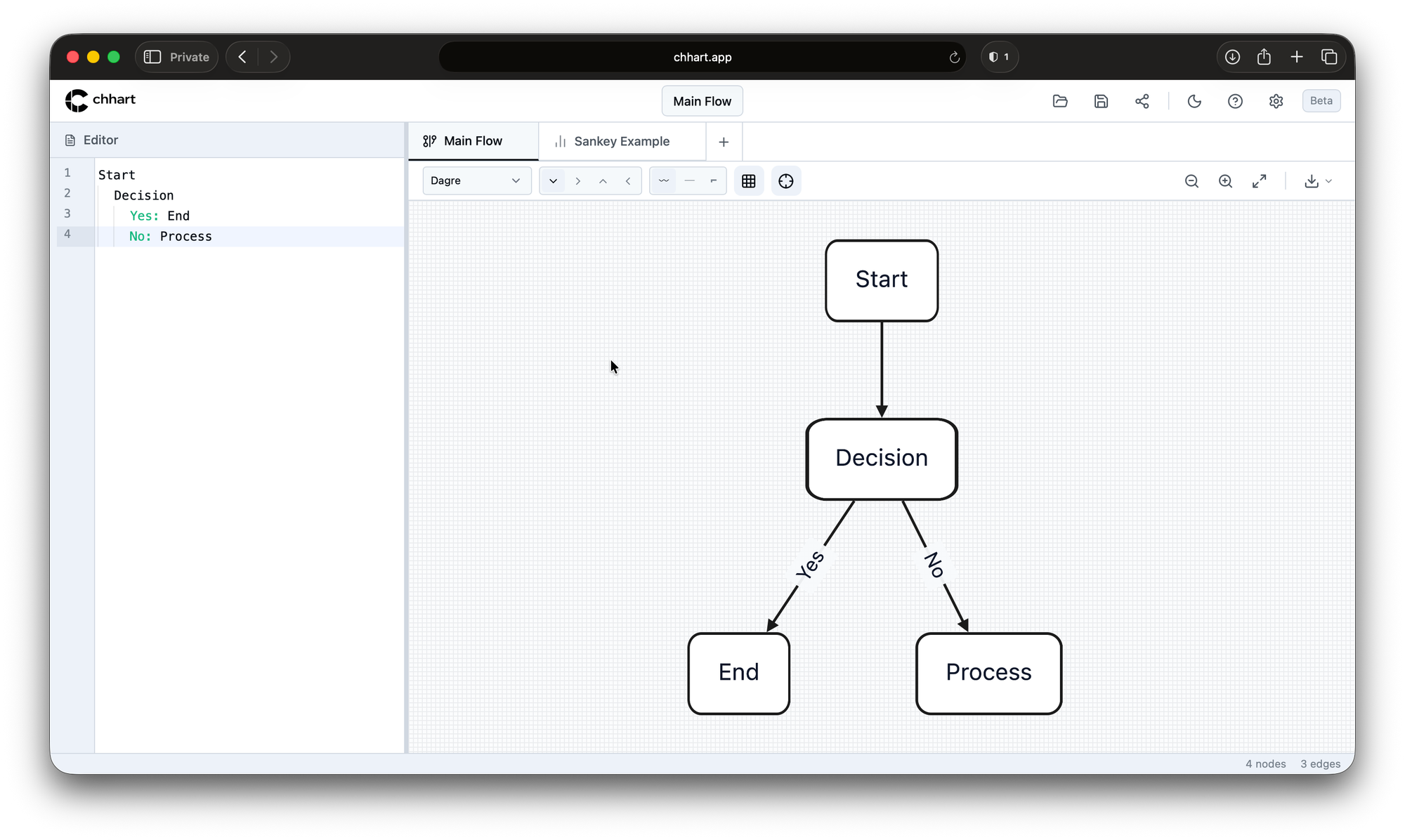Click the center diagram crosshair icon

coord(786,181)
